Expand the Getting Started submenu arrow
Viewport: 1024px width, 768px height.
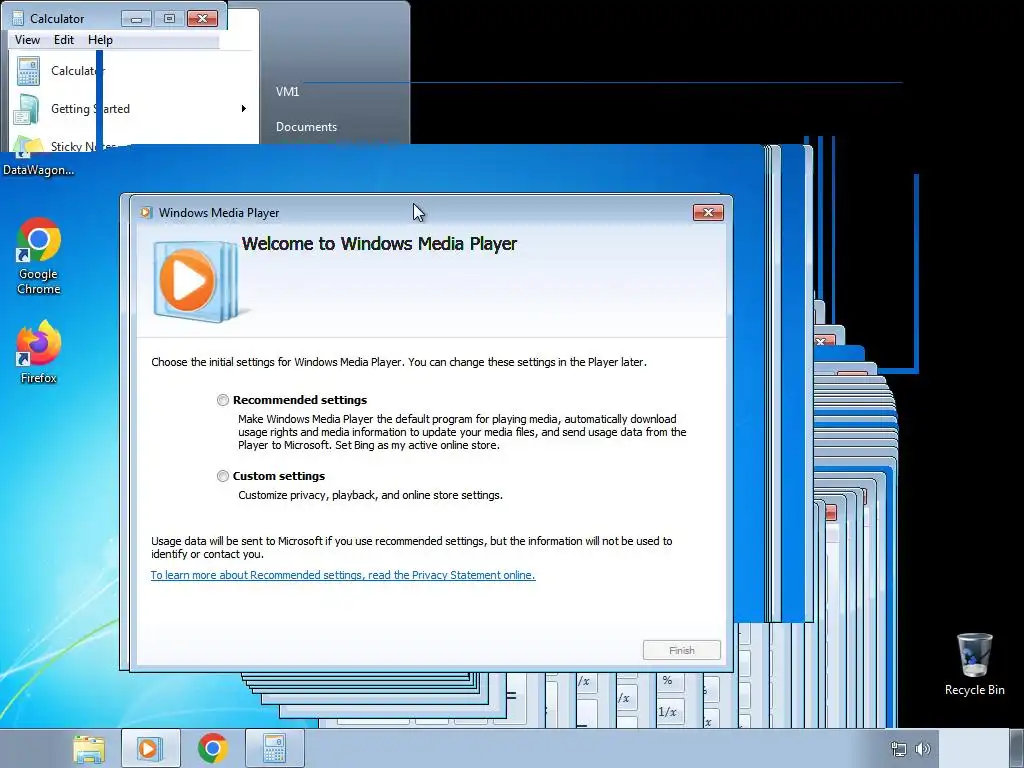244,108
